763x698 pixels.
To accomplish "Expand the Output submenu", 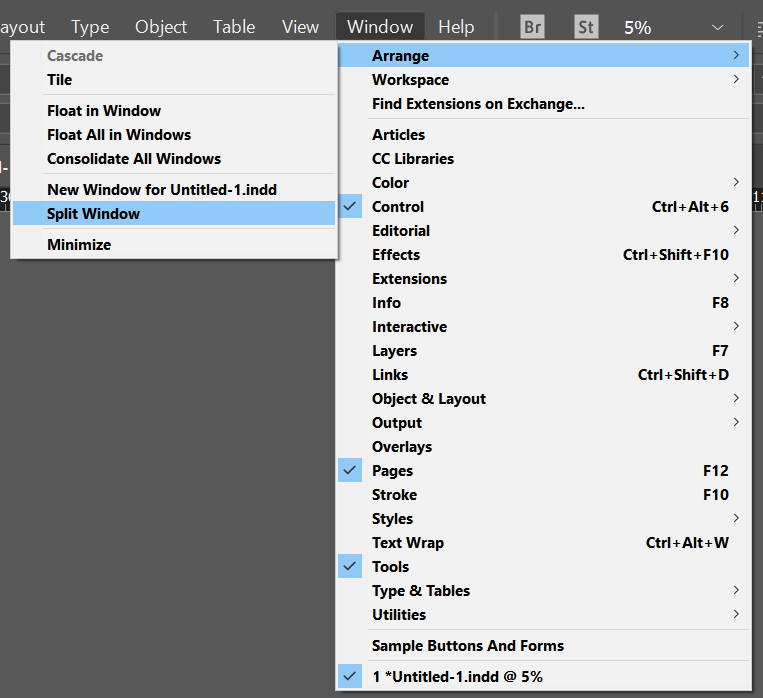I will [544, 422].
